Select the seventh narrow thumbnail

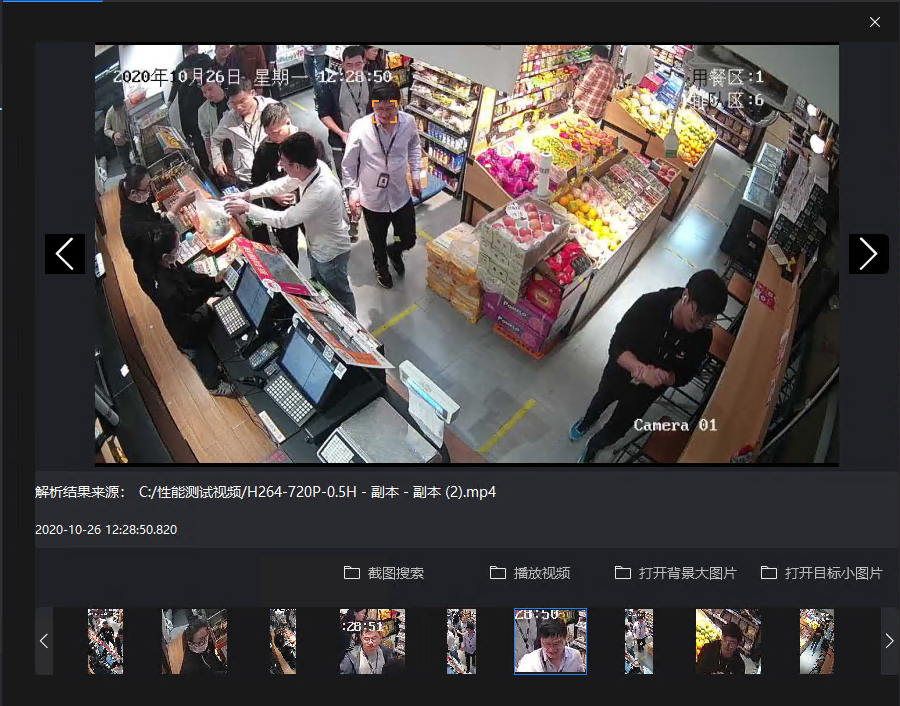639,641
